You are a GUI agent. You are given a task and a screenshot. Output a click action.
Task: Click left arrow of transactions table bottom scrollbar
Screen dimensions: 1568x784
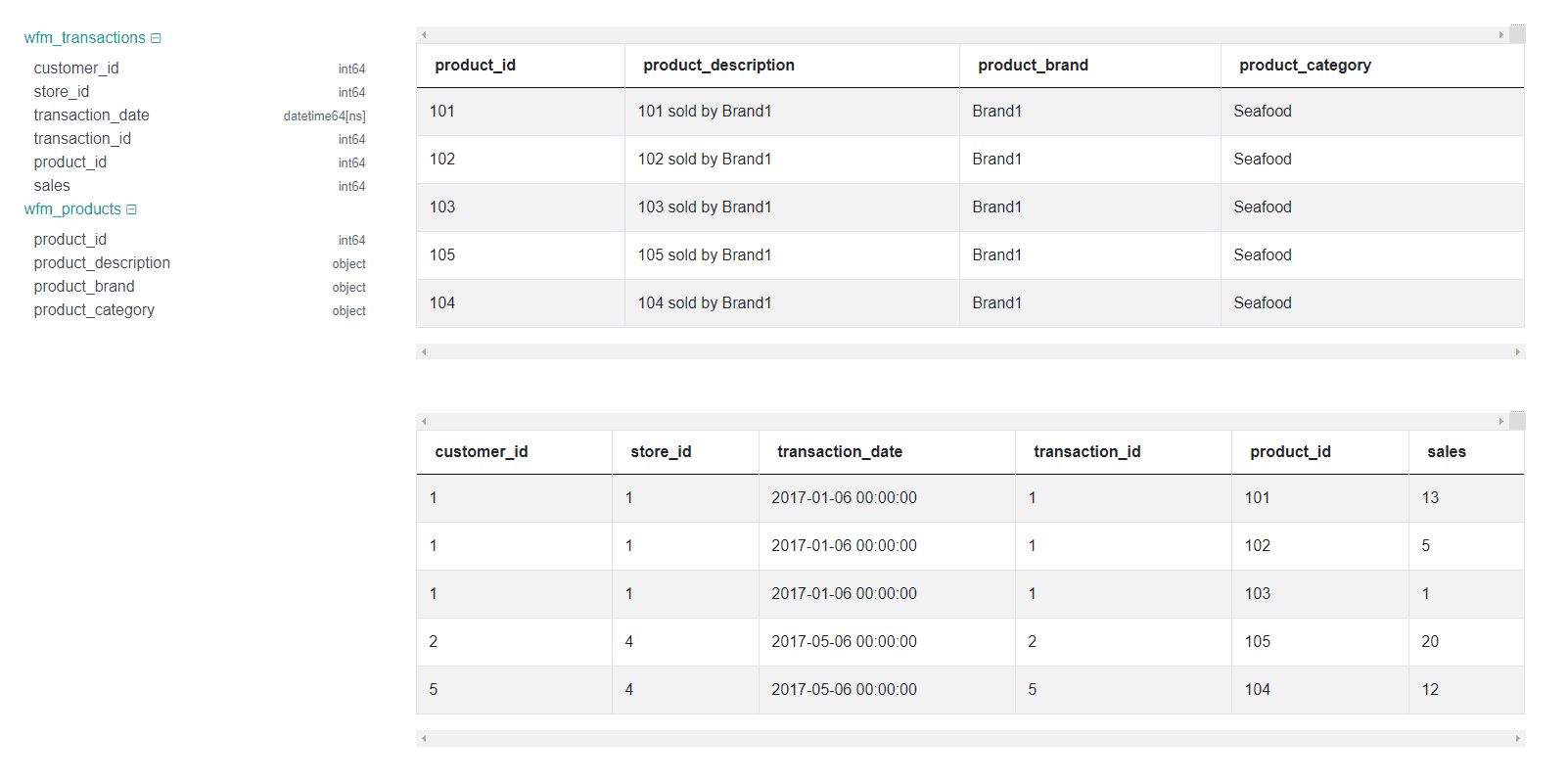tap(424, 738)
